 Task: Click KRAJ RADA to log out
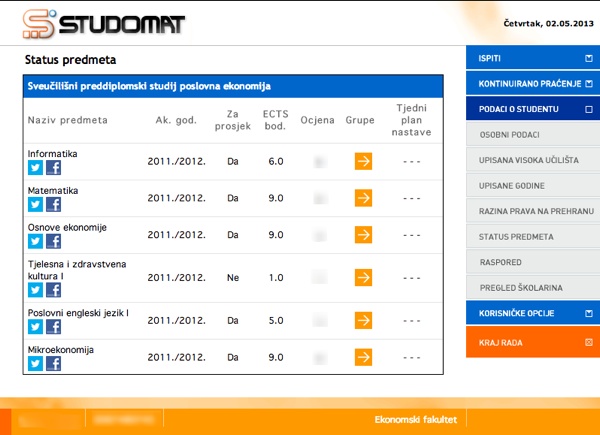pos(533,342)
